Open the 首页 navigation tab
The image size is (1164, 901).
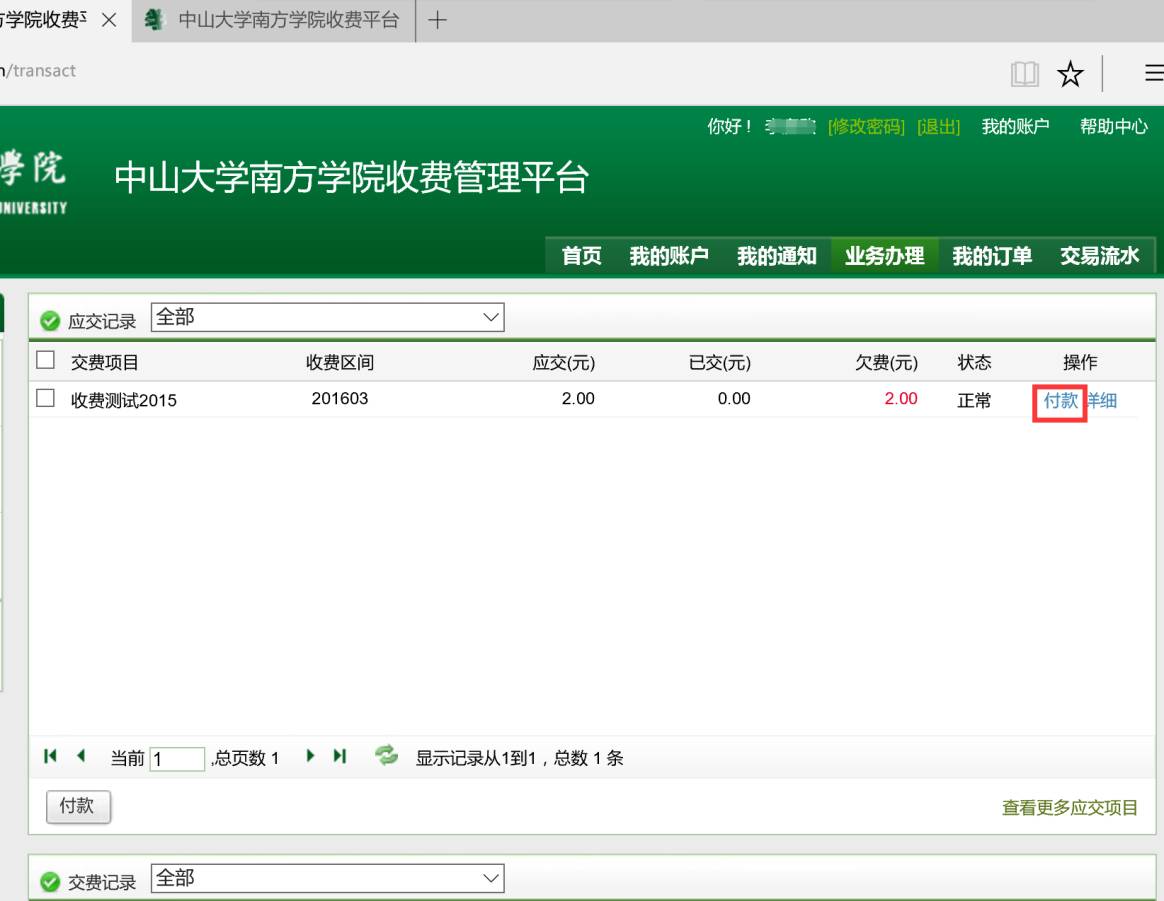click(581, 256)
